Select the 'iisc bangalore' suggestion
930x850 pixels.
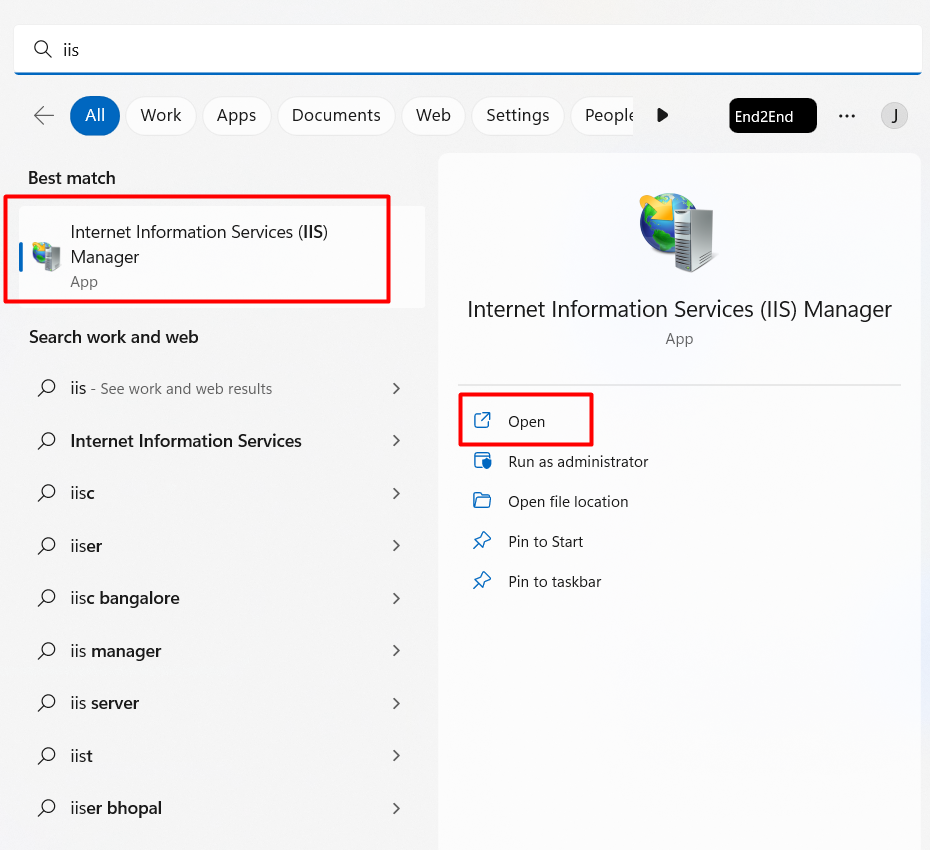pyautogui.click(x=222, y=598)
